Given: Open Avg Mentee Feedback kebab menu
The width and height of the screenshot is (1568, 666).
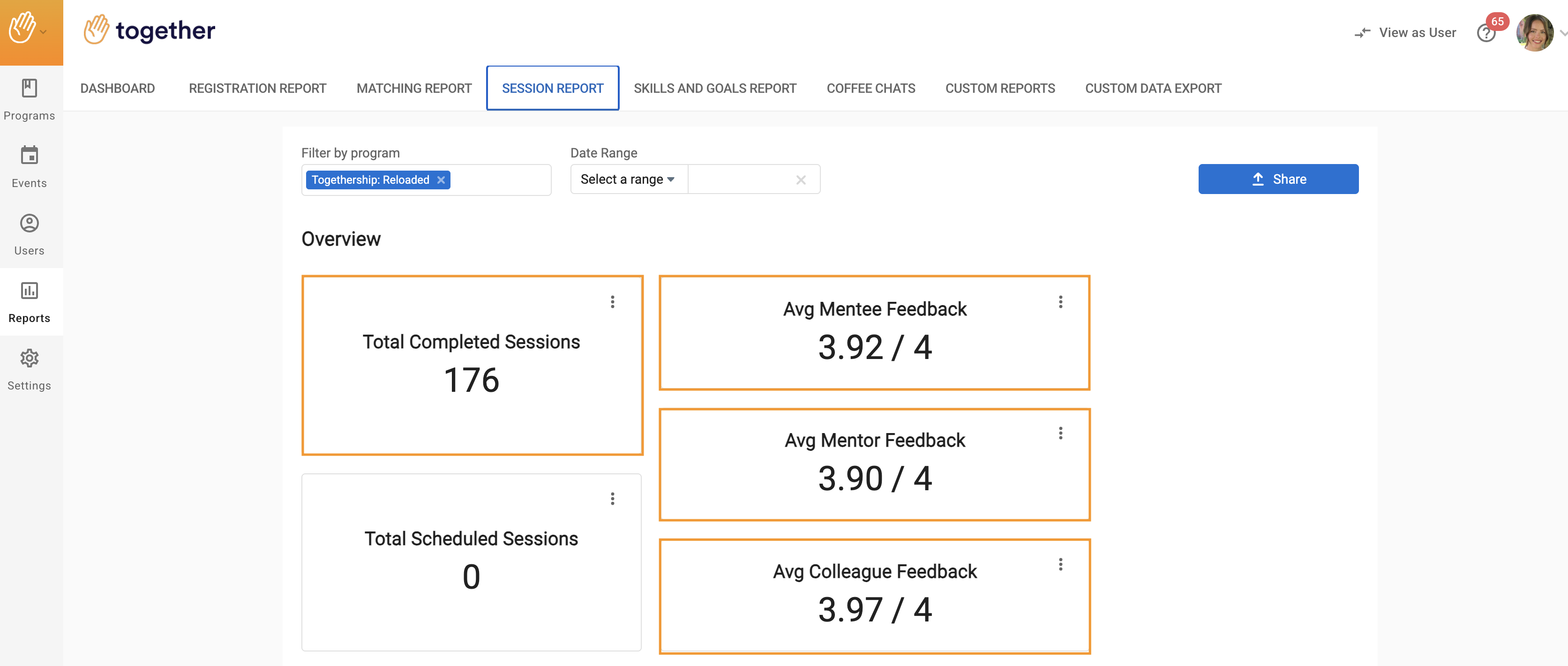Looking at the screenshot, I should coord(1060,302).
